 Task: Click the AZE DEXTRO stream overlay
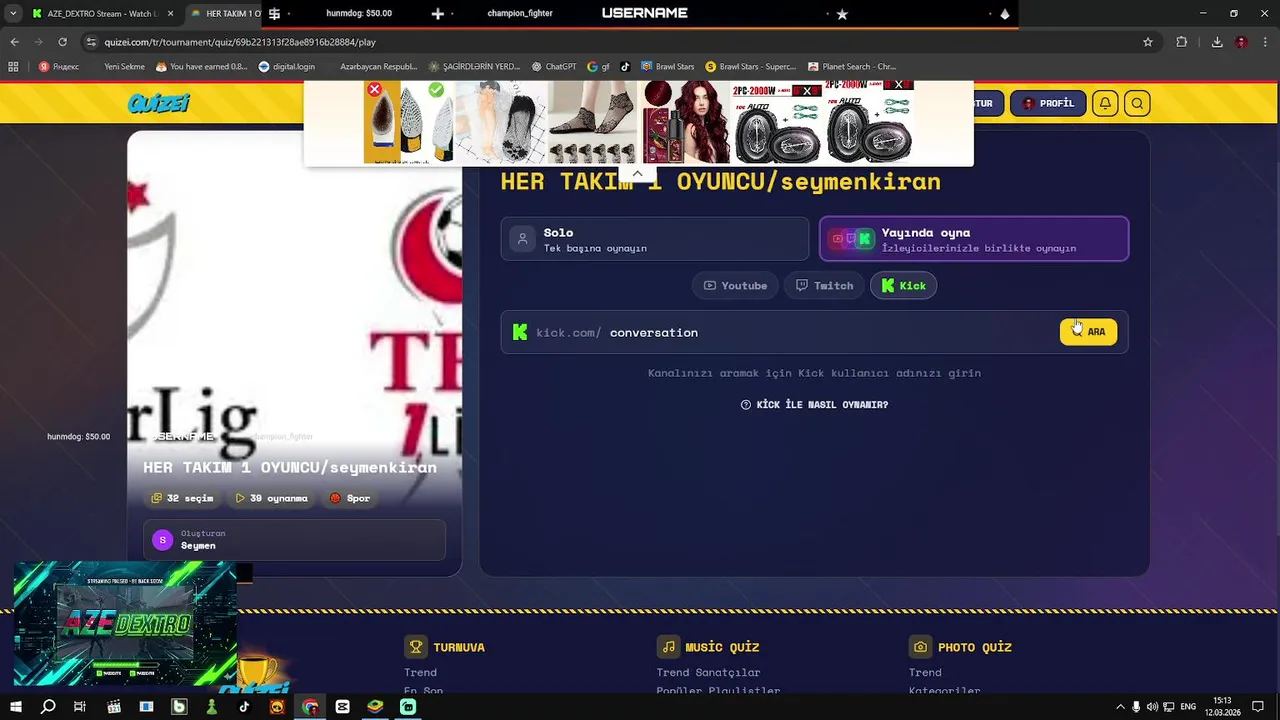click(125, 623)
